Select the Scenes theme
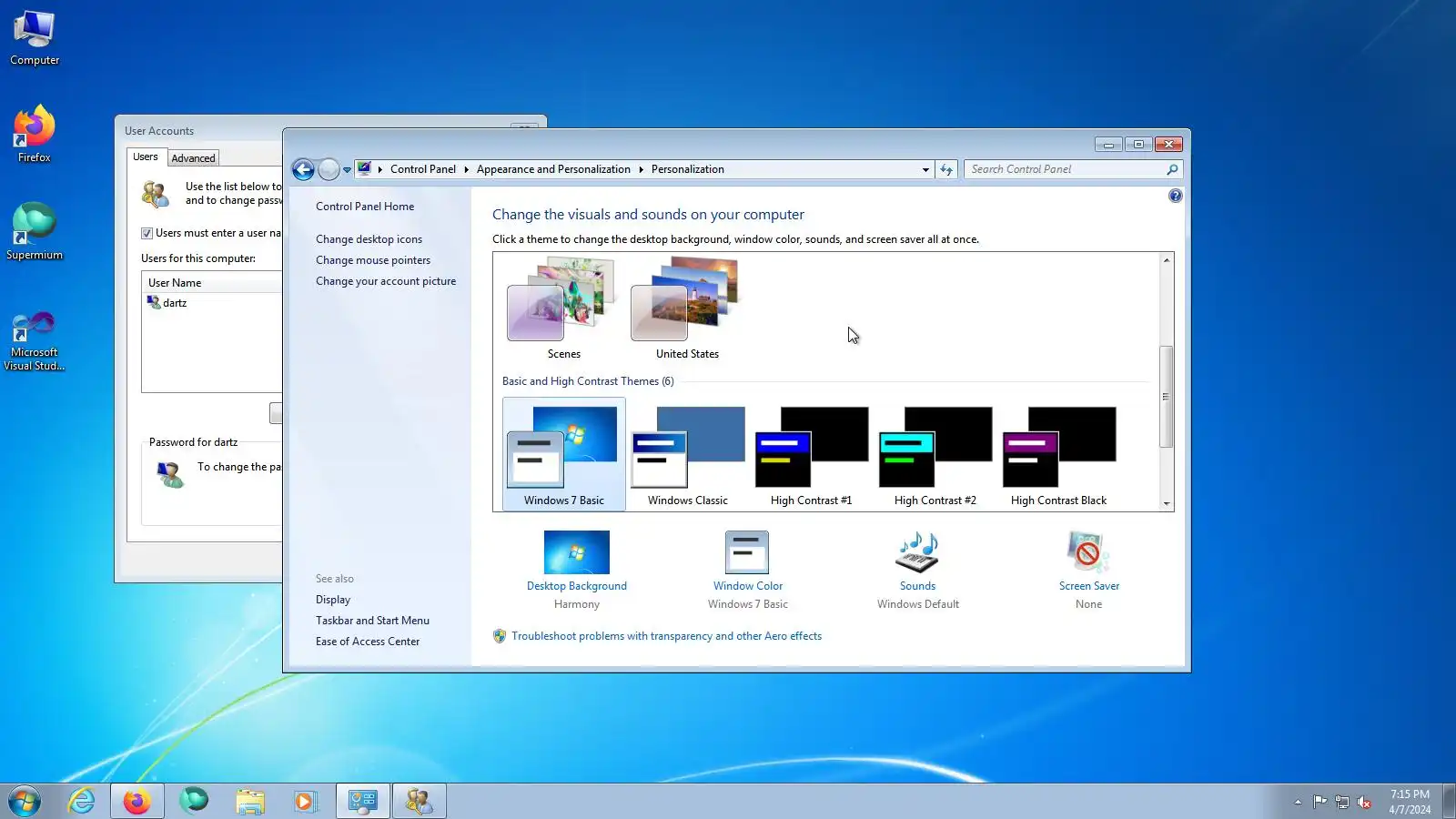 [x=563, y=308]
